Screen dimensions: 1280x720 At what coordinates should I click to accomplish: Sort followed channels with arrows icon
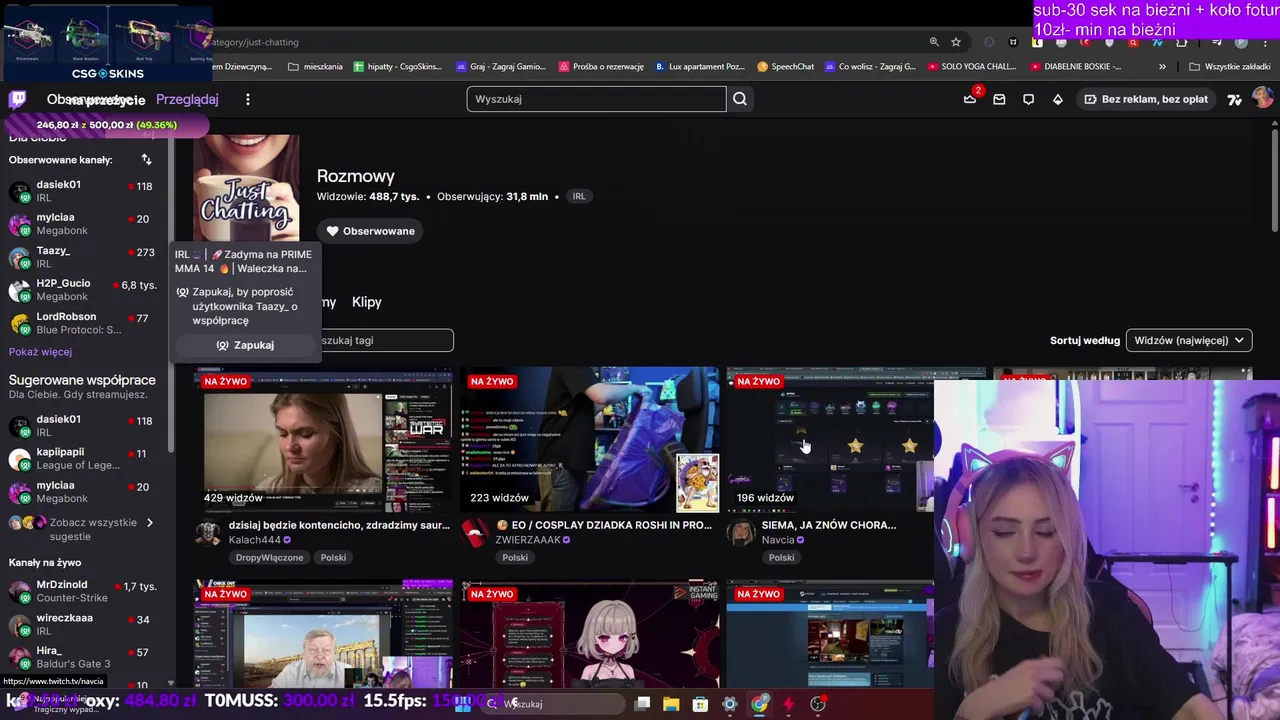[x=147, y=160]
